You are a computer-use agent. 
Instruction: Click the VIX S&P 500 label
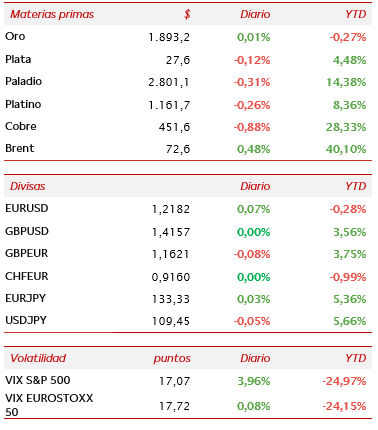(x=38, y=380)
